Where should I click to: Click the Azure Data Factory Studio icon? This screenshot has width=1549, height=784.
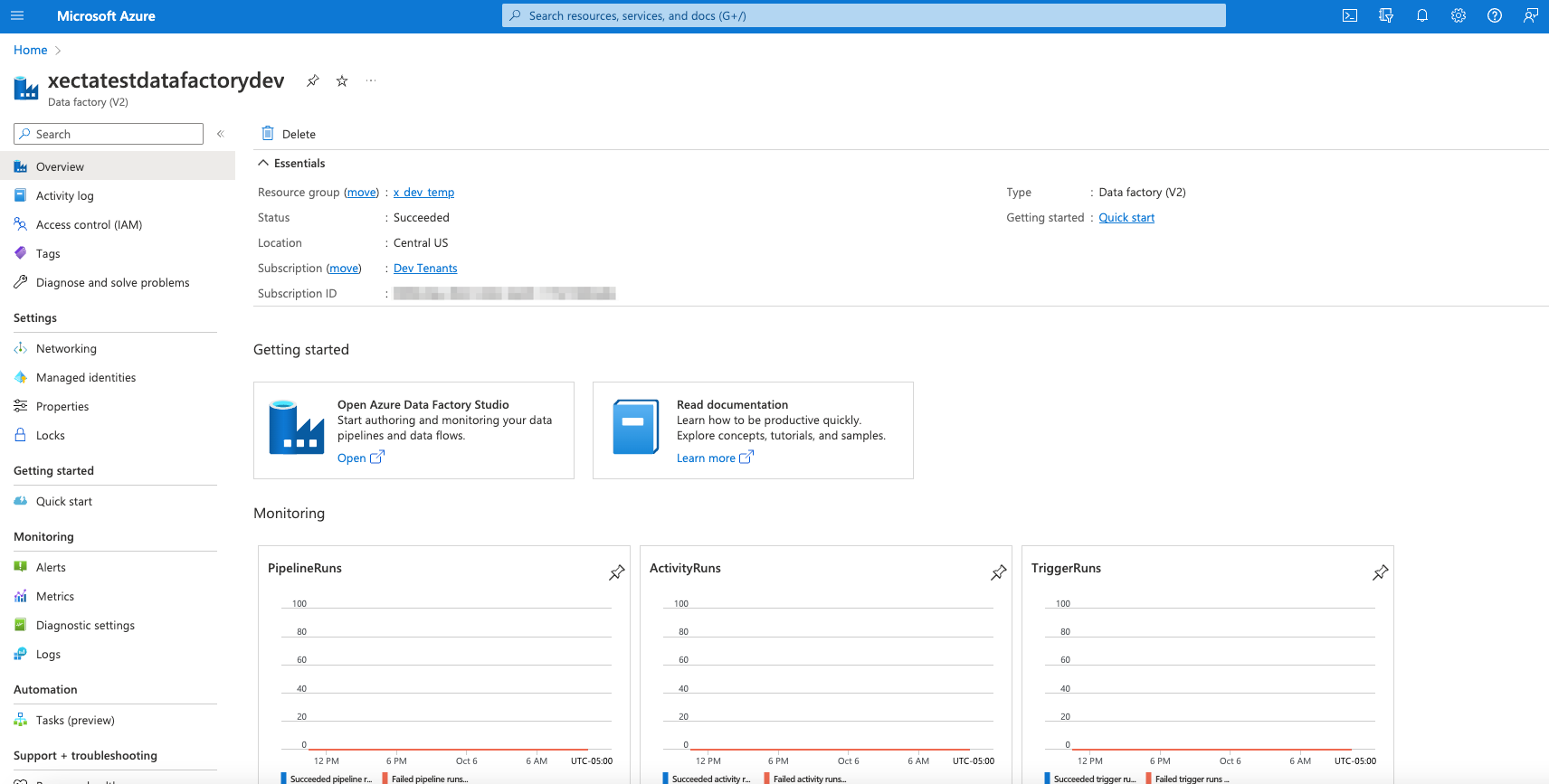(x=297, y=428)
